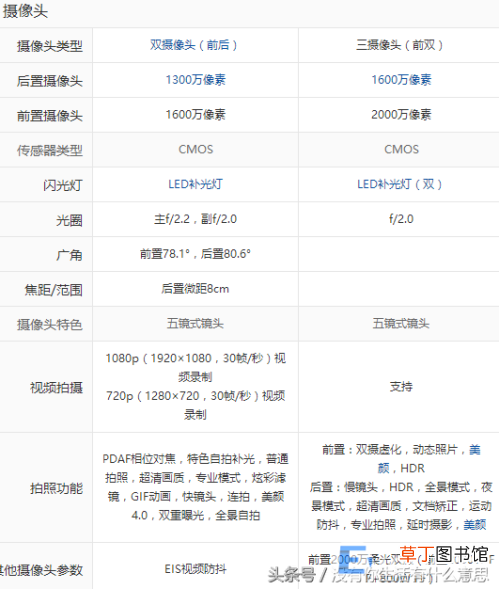Image resolution: width=499 pixels, height=589 pixels.
Task: Select the 前置78.1°，后置80.6° cell
Action: [195, 254]
